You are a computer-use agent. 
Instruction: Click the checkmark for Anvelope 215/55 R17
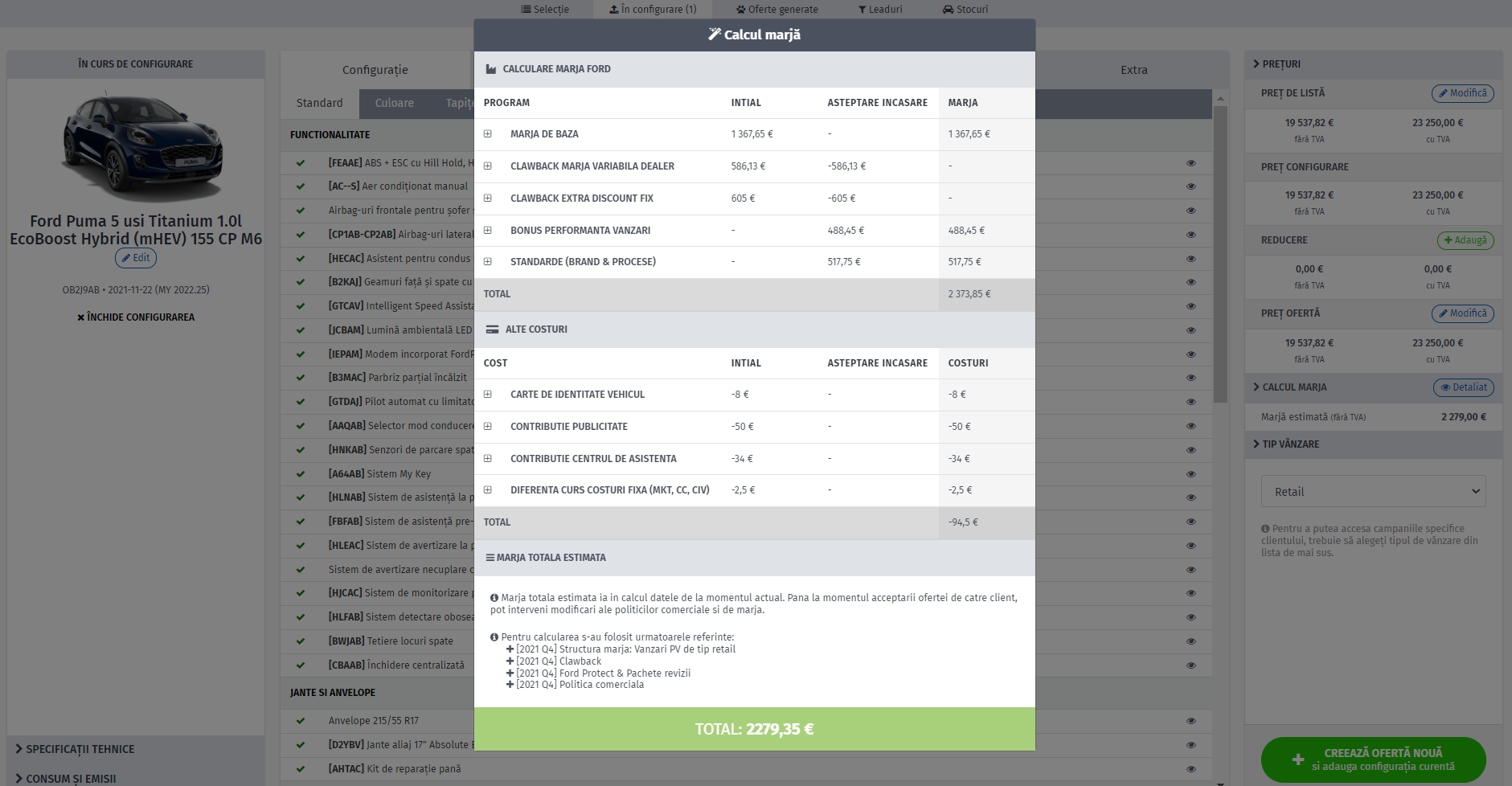click(x=301, y=721)
